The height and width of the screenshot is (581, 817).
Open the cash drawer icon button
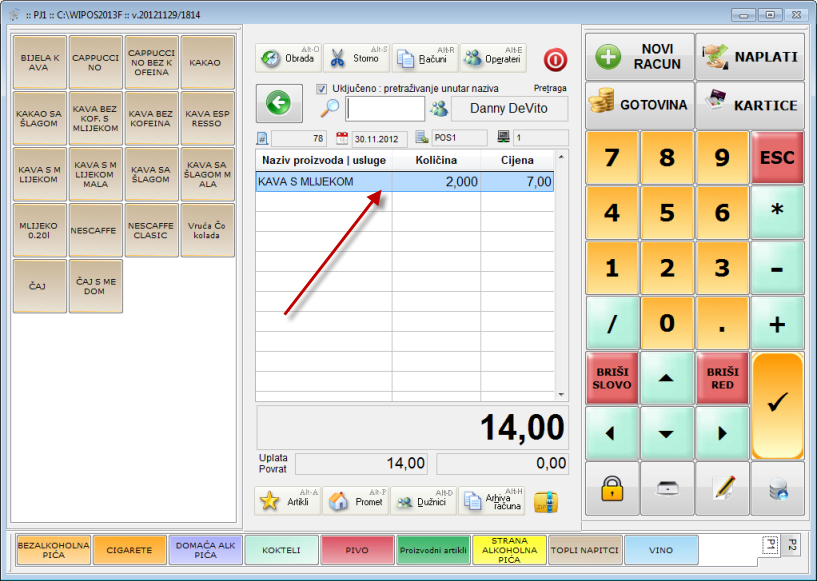pyautogui.click(x=667, y=489)
